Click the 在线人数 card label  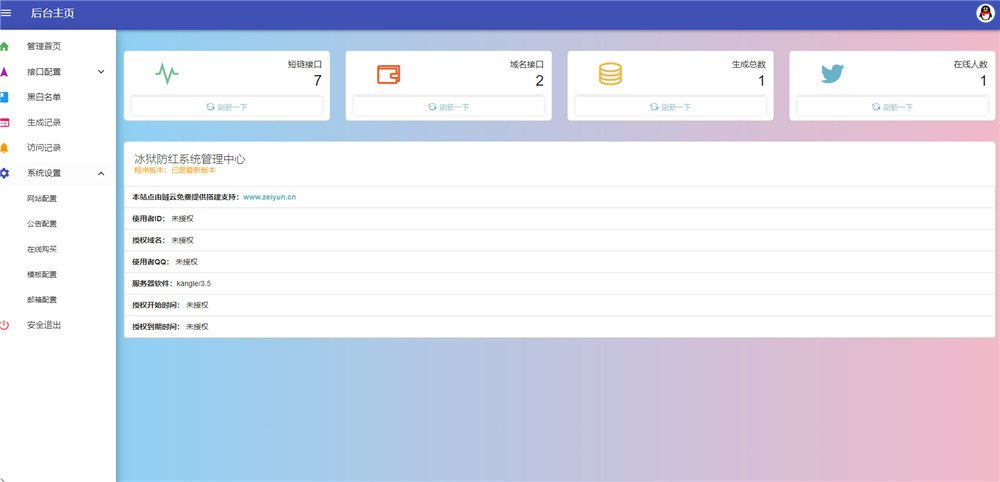pyautogui.click(x=971, y=64)
